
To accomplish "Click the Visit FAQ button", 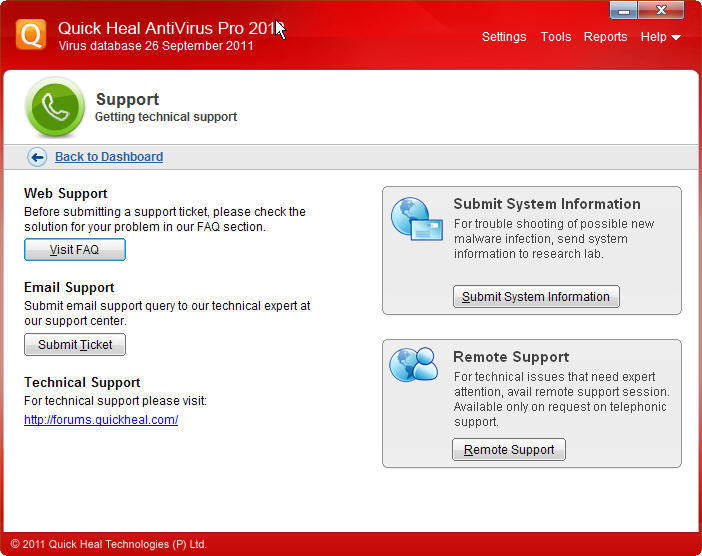I will pyautogui.click(x=75, y=249).
